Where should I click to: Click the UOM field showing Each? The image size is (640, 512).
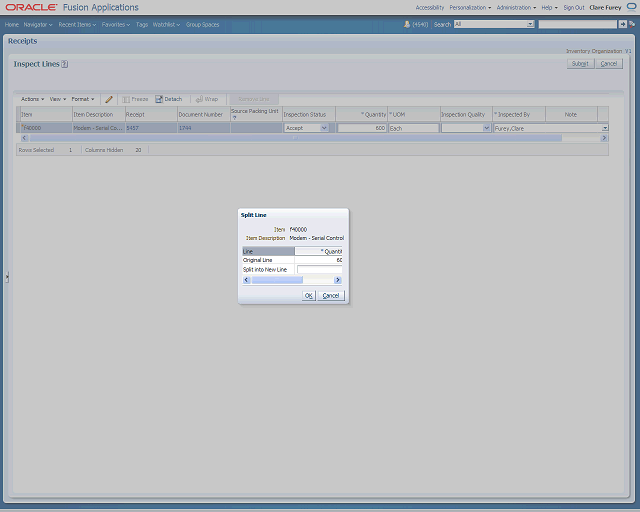pos(414,128)
